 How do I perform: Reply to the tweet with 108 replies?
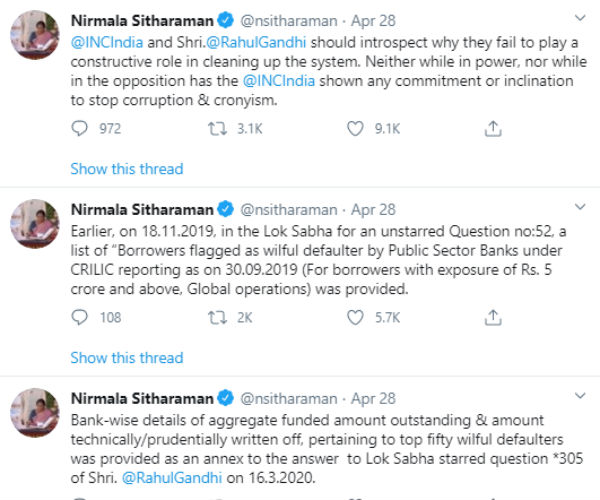click(x=80, y=318)
